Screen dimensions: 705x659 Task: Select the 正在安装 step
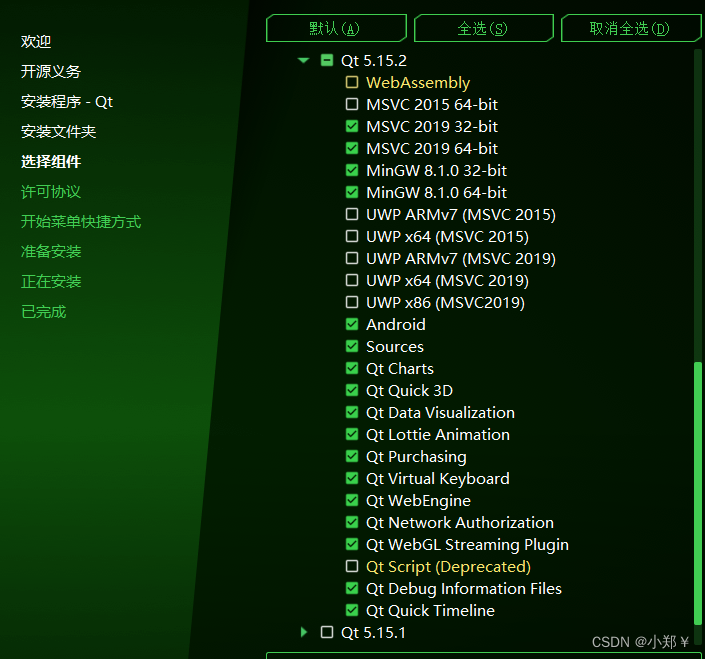(51, 282)
